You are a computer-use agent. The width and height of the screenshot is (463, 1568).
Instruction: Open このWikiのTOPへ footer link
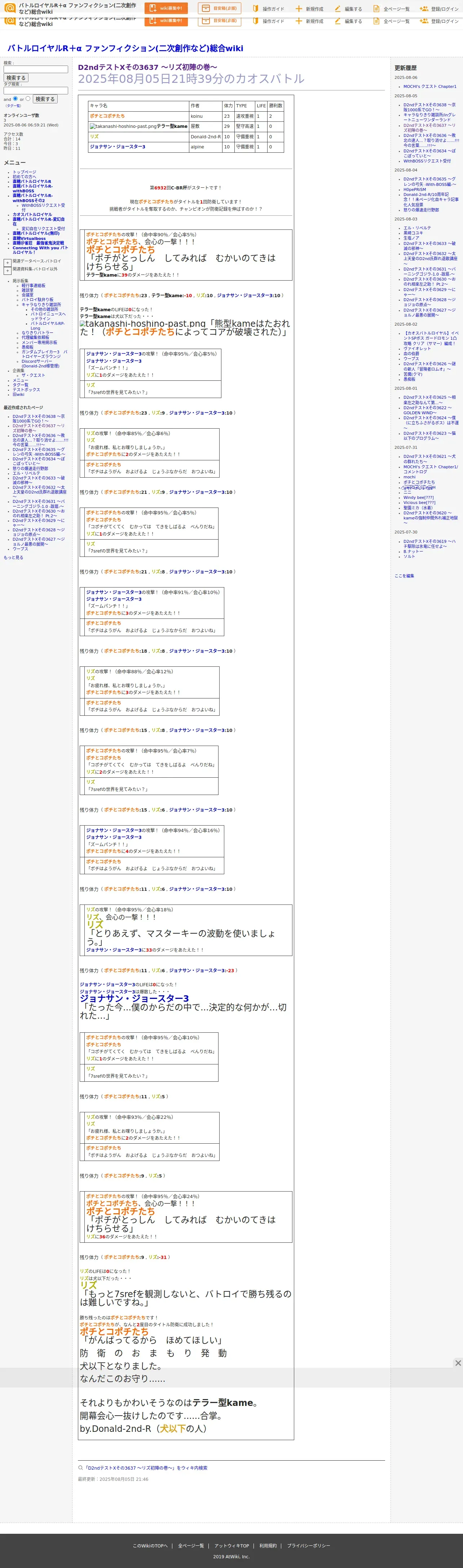tap(150, 1545)
